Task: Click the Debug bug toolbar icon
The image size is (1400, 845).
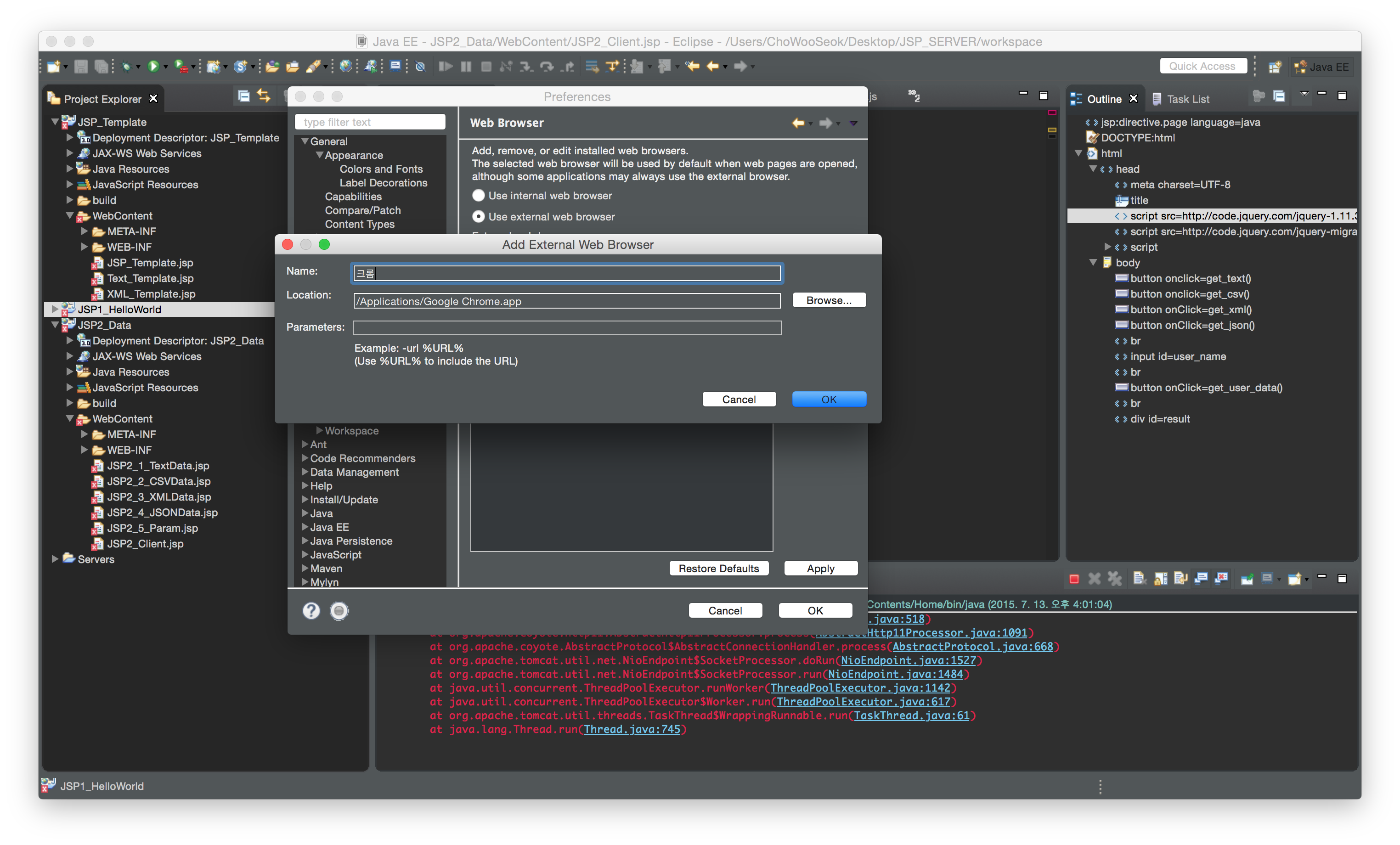Action: pos(126,67)
